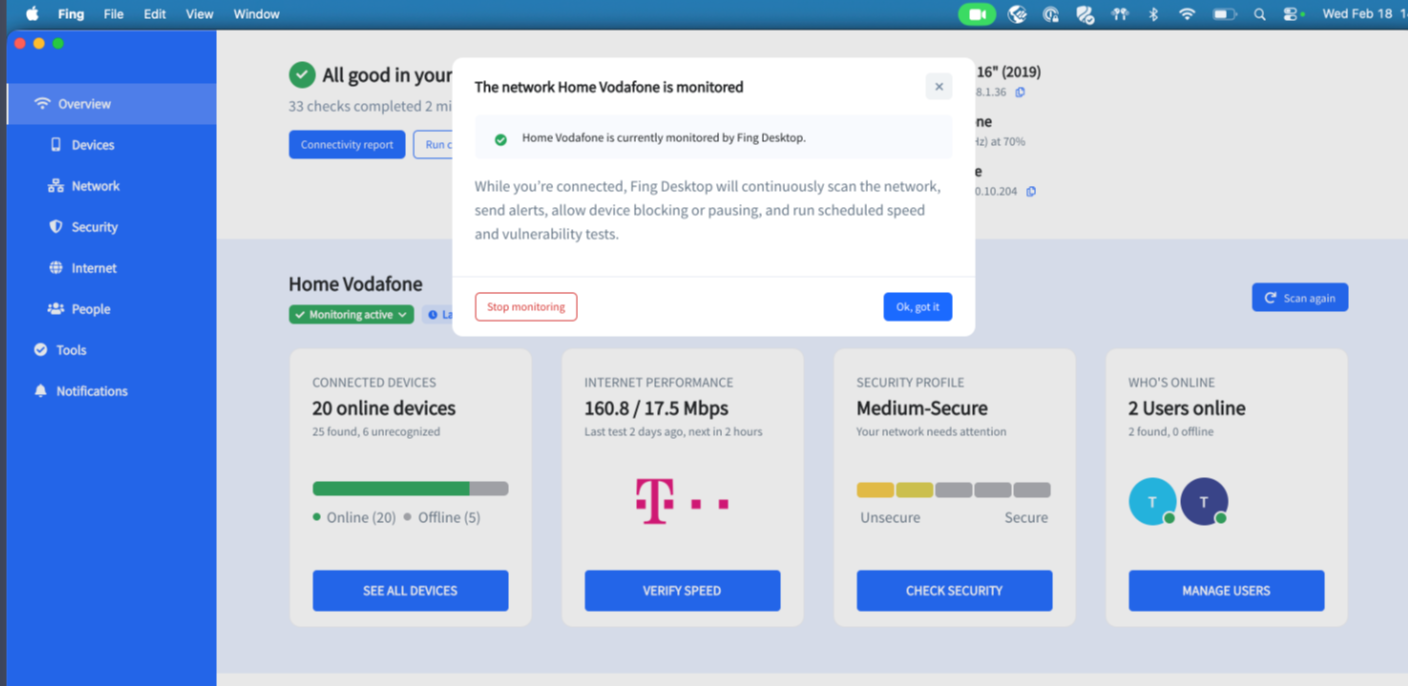
Task: Open the Window menu
Action: click(256, 14)
